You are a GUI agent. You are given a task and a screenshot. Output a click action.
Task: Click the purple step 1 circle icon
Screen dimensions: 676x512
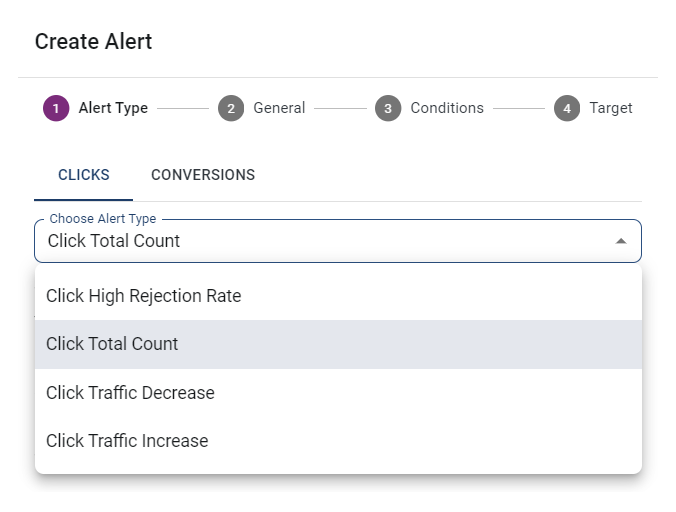point(56,108)
